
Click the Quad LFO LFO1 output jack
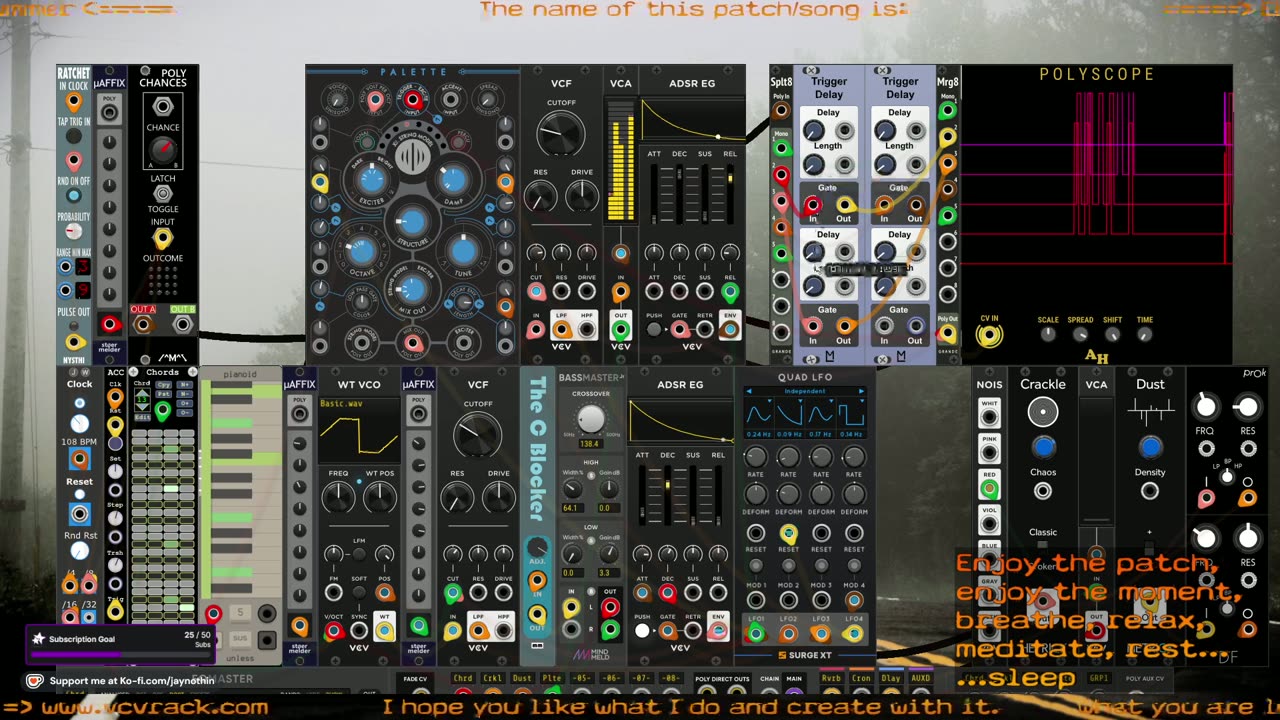[756, 633]
